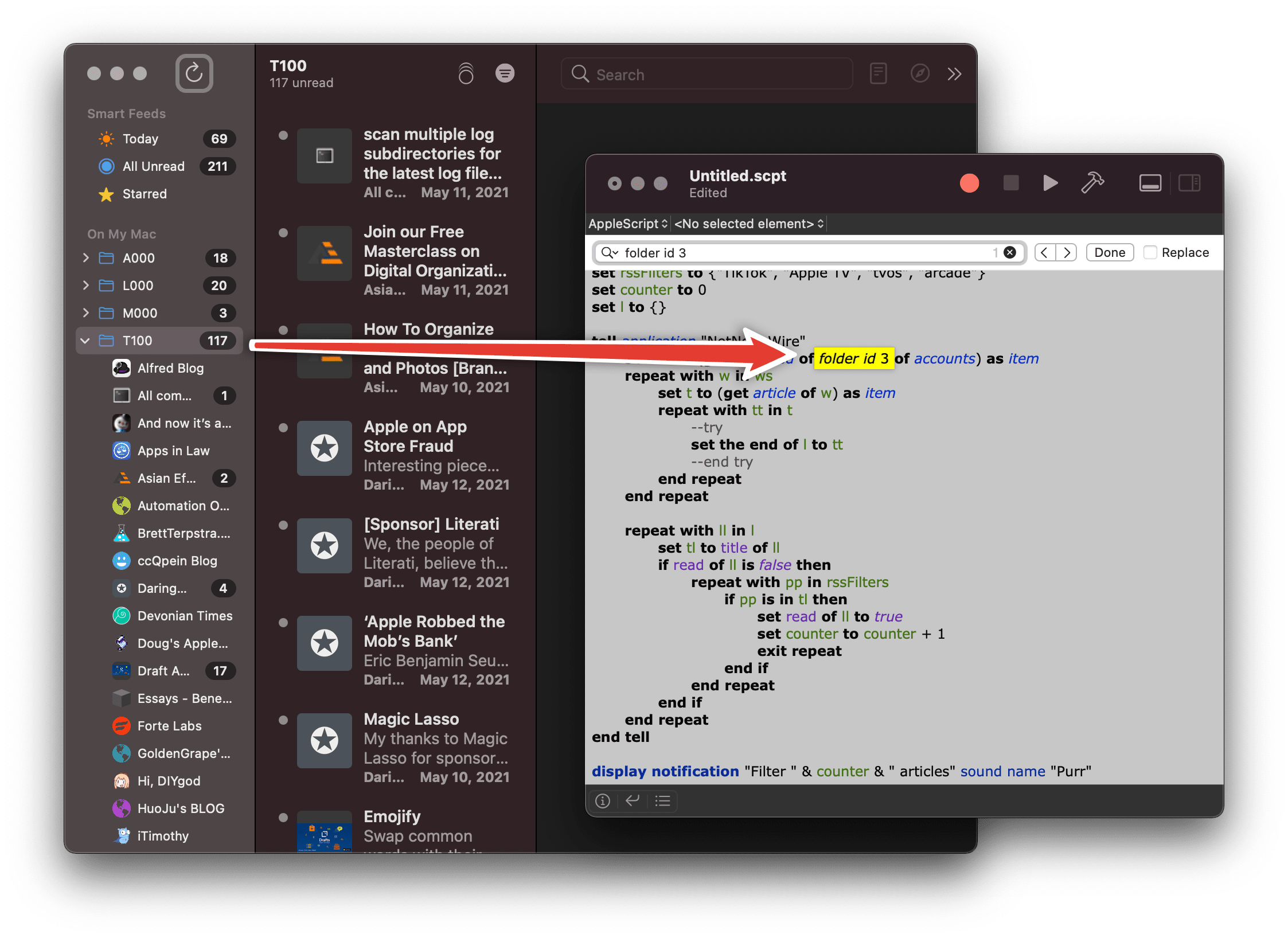Viewport: 1288px width, 938px height.
Task: Go to next find match
Action: point(1066,253)
